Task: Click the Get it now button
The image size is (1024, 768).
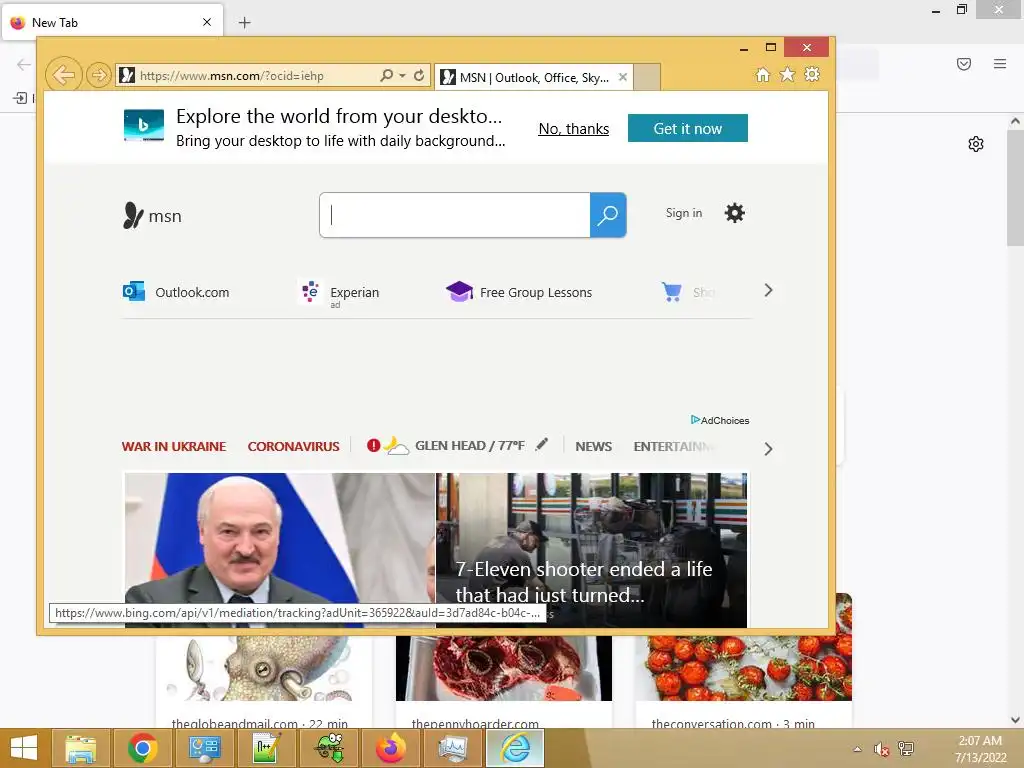Action: pos(688,128)
